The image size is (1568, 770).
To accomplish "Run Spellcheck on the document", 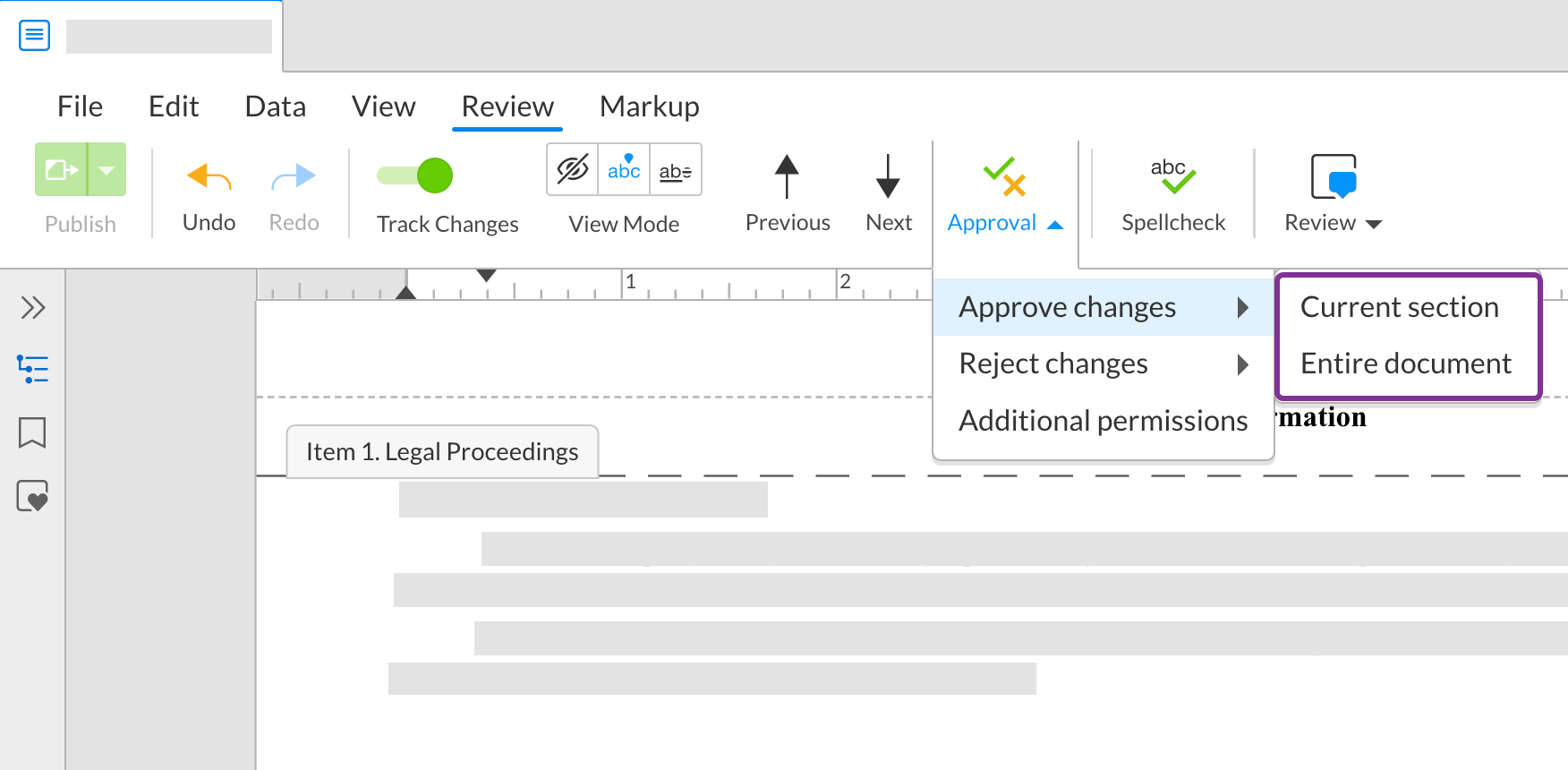I will pyautogui.click(x=1172, y=175).
